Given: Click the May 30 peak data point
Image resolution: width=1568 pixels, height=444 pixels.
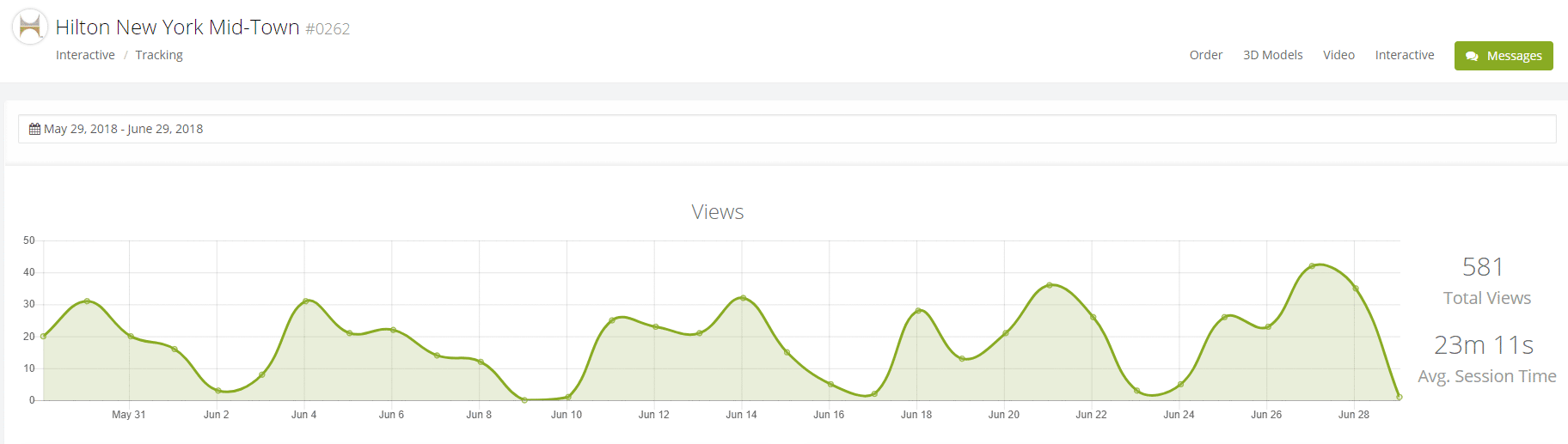Looking at the screenshot, I should (x=87, y=301).
